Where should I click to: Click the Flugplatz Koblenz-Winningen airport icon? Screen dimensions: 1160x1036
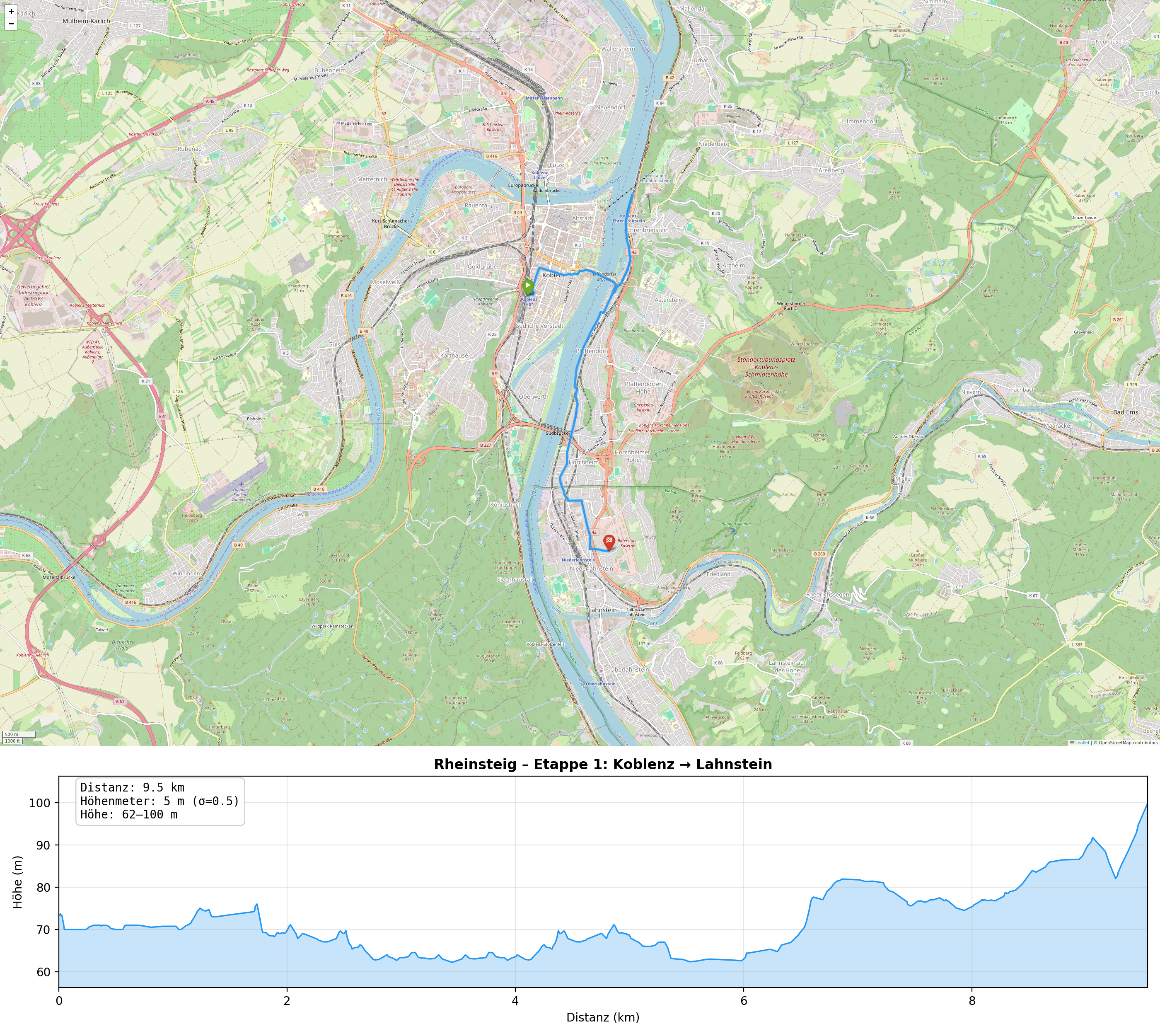[242, 484]
